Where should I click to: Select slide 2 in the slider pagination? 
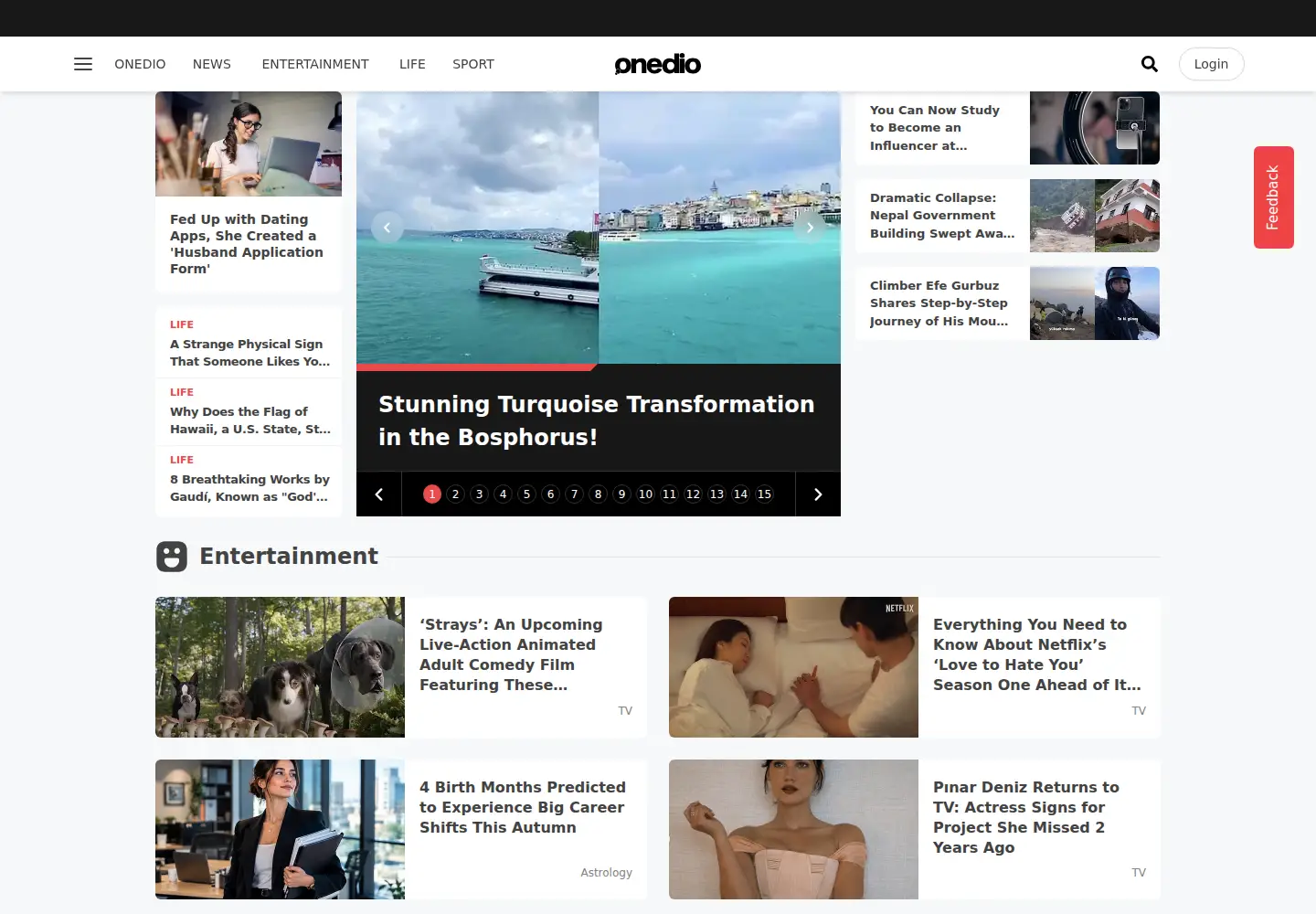tap(456, 494)
